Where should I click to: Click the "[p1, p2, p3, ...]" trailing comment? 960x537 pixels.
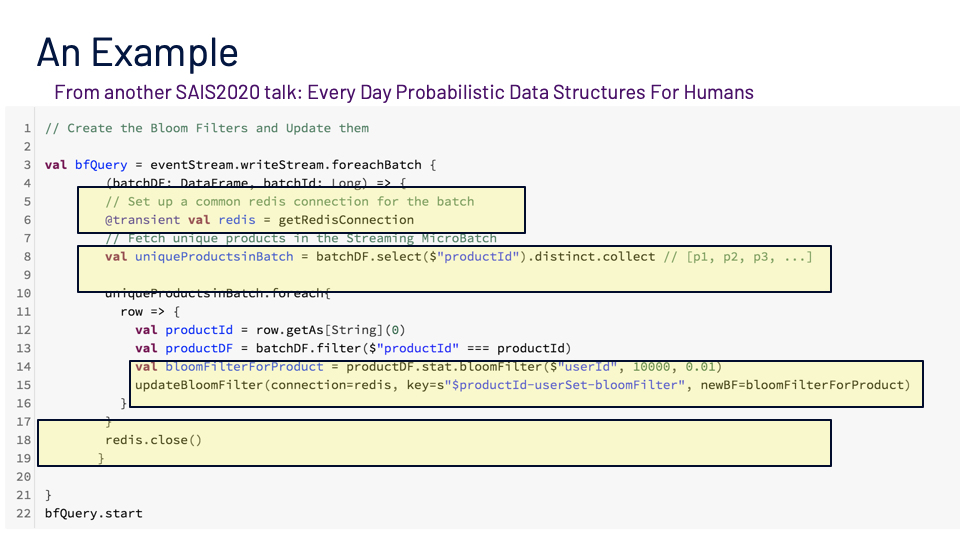point(737,257)
